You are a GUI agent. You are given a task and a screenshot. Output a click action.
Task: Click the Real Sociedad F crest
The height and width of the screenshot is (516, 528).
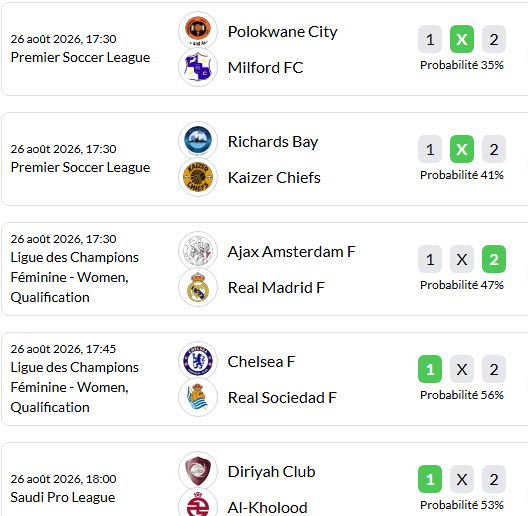click(198, 397)
